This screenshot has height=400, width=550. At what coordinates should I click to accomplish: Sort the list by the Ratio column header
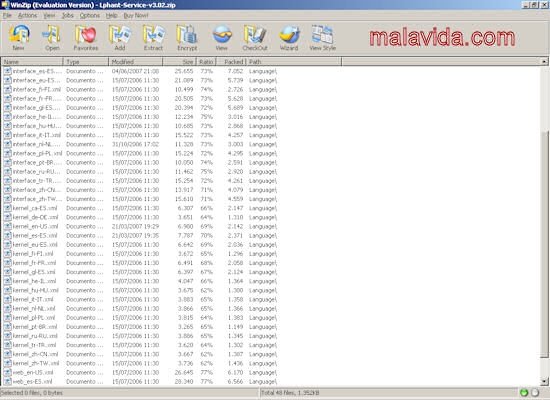pyautogui.click(x=206, y=62)
